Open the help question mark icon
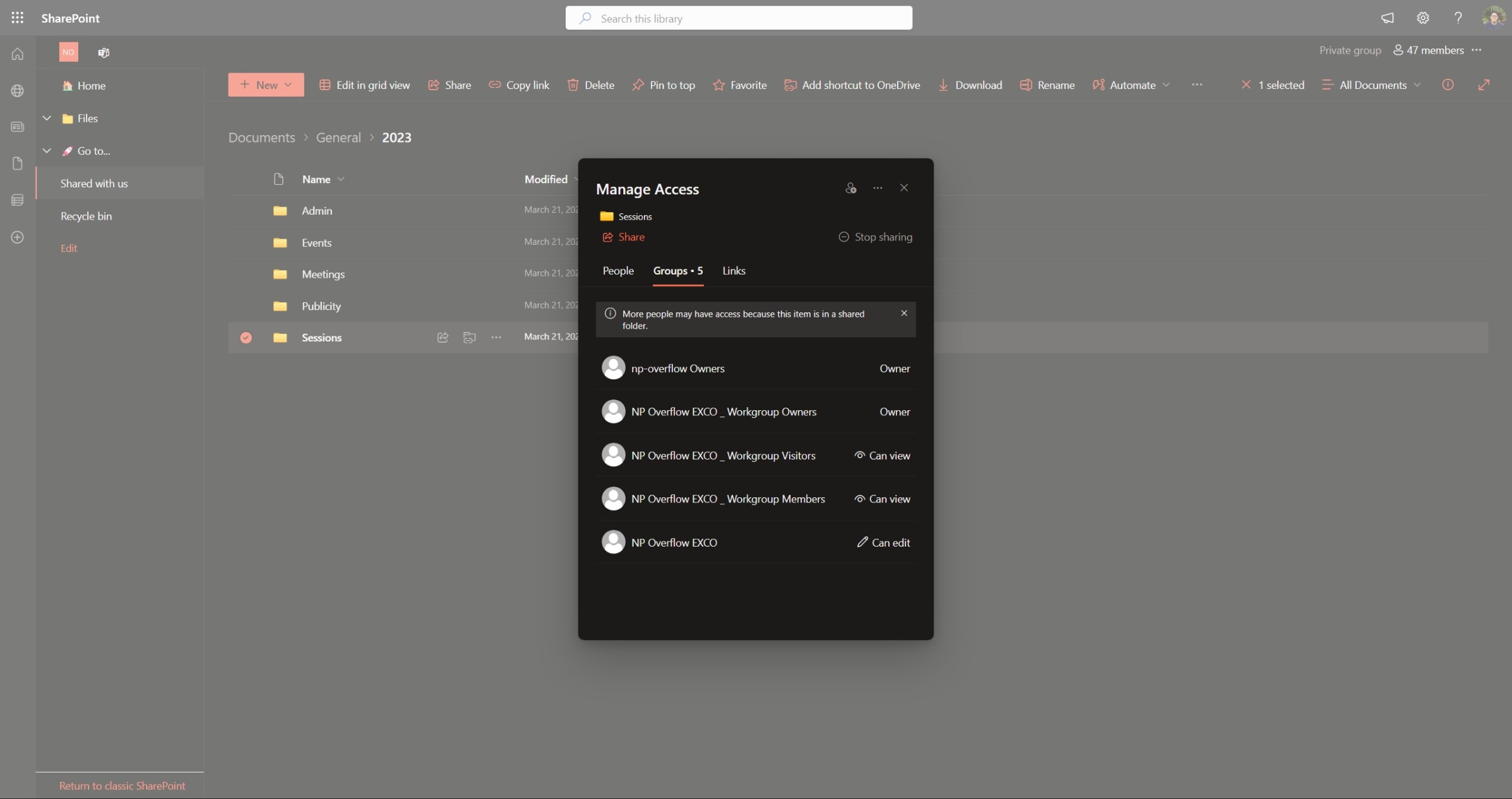Screen dimensions: 1512x799 coord(1458,18)
